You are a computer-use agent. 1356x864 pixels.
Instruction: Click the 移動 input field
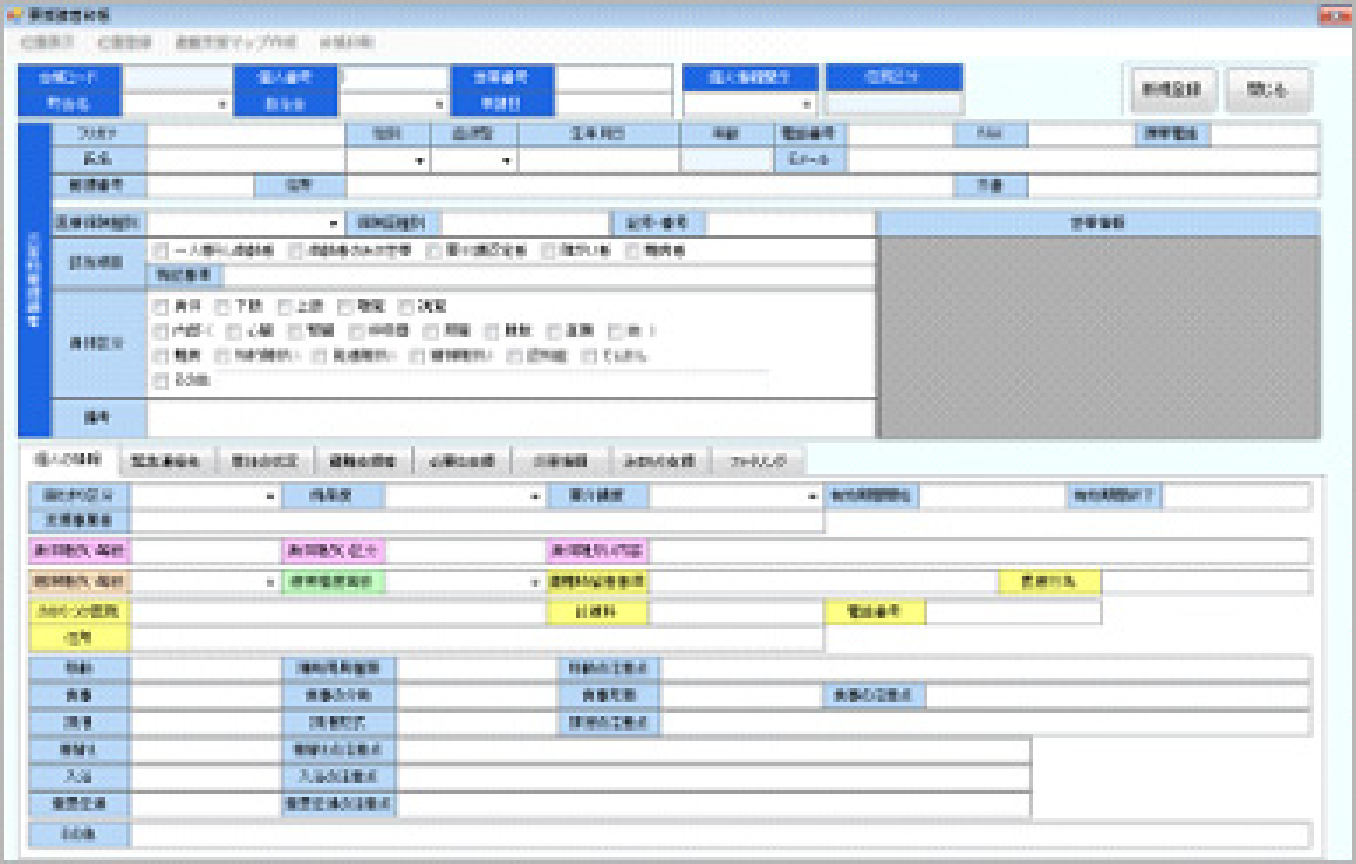click(x=205, y=668)
